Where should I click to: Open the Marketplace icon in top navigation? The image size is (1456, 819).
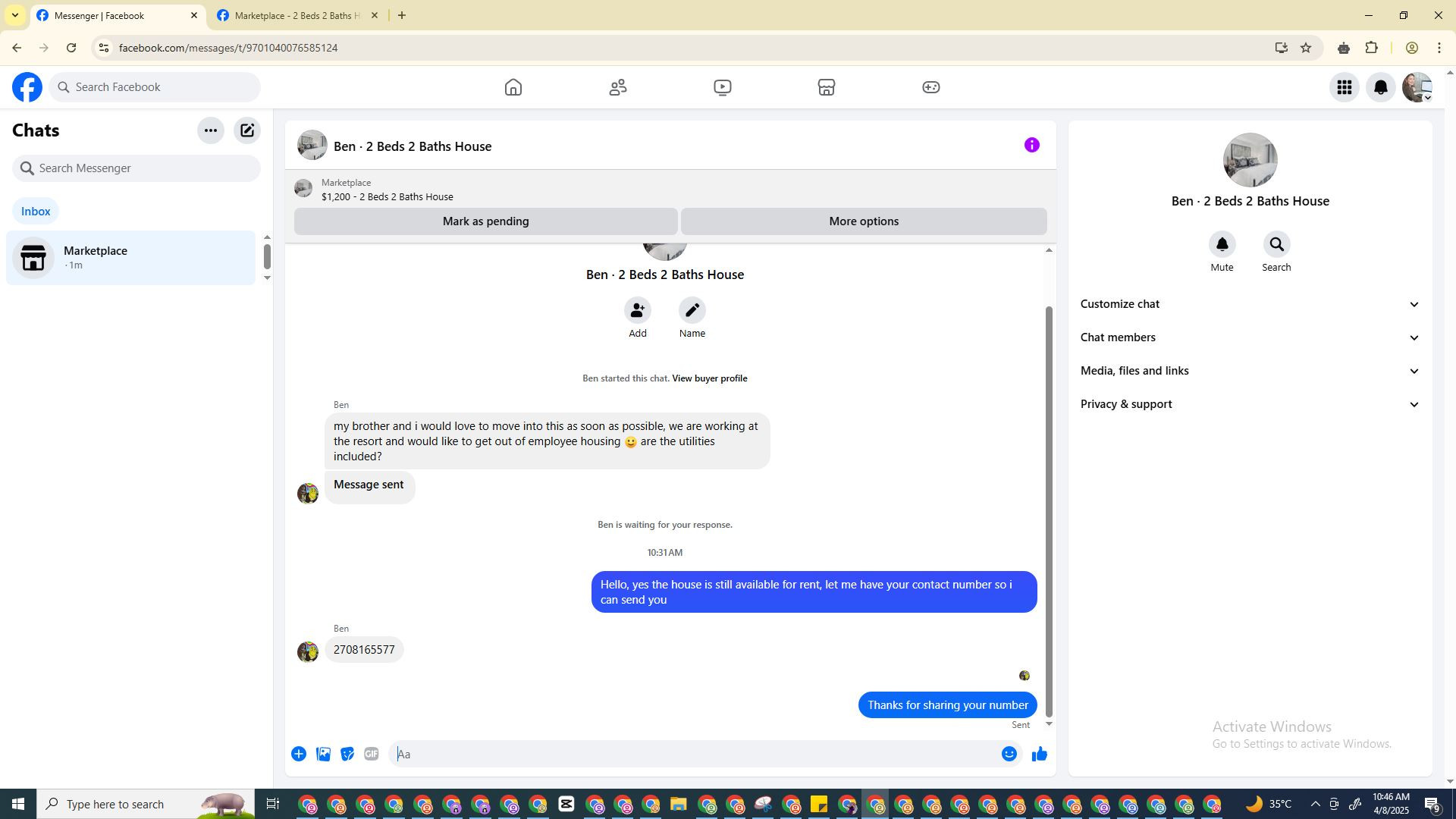point(826,87)
